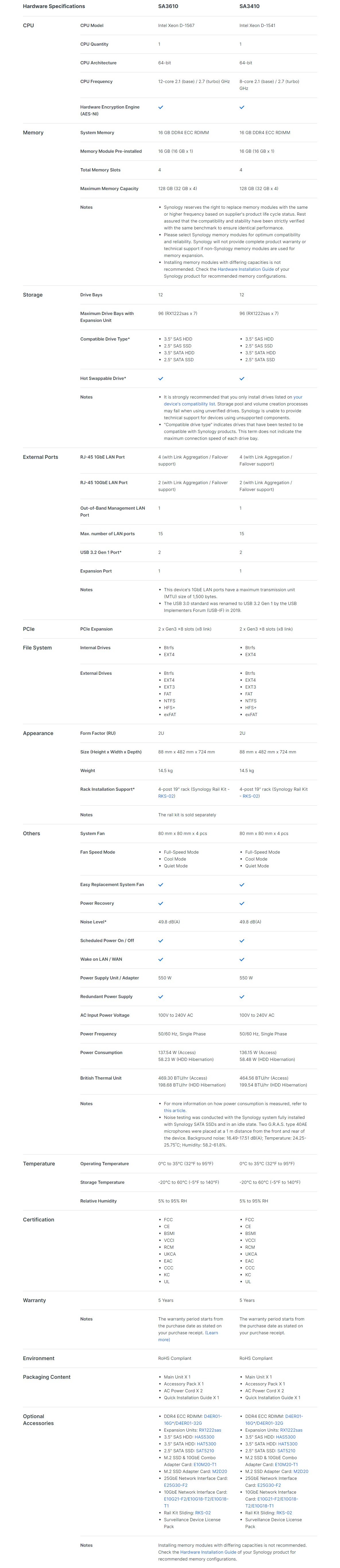Click the Scheduled Power On / Off checkmark for SA3610
Viewport: 340px width, 1568px height.
tap(161, 940)
